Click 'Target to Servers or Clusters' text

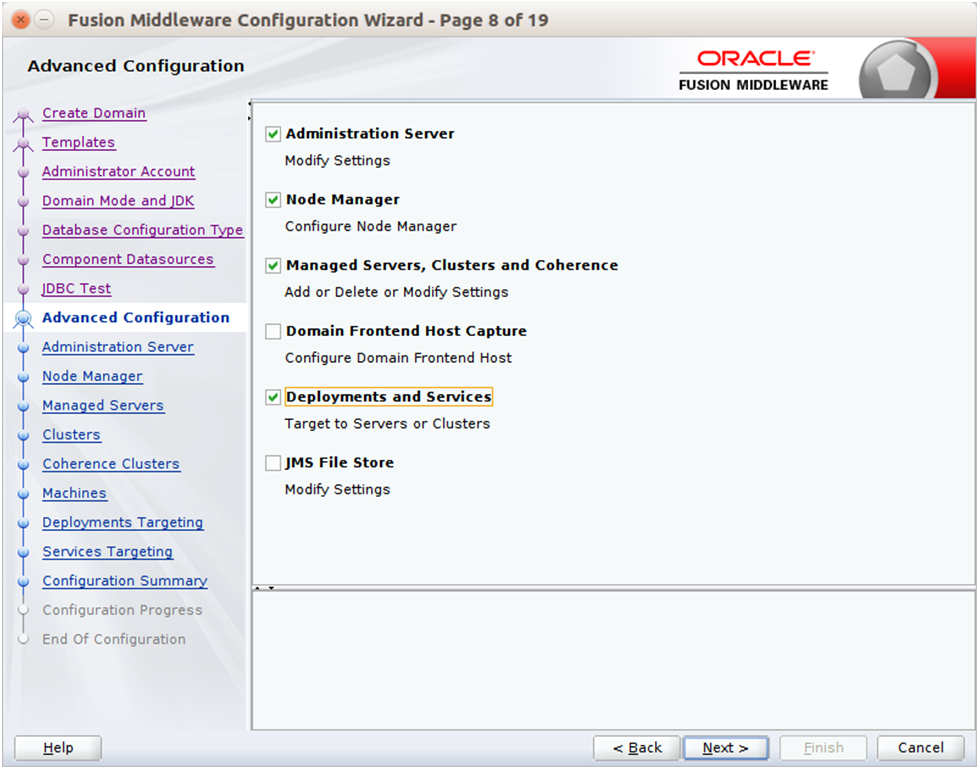pos(387,424)
